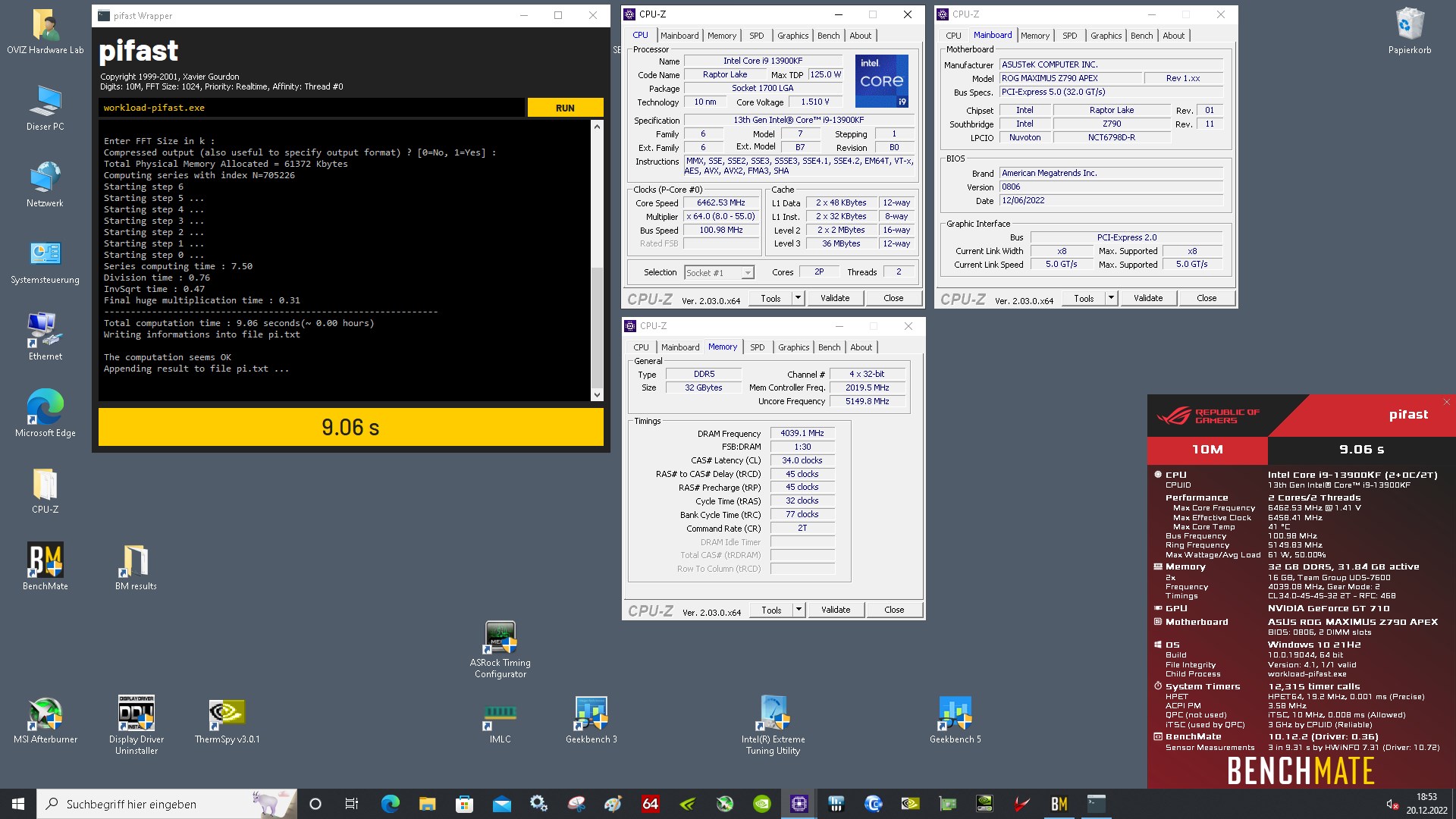Open the Settings gear in the taskbar
The width and height of the screenshot is (1456, 819).
pyautogui.click(x=538, y=804)
